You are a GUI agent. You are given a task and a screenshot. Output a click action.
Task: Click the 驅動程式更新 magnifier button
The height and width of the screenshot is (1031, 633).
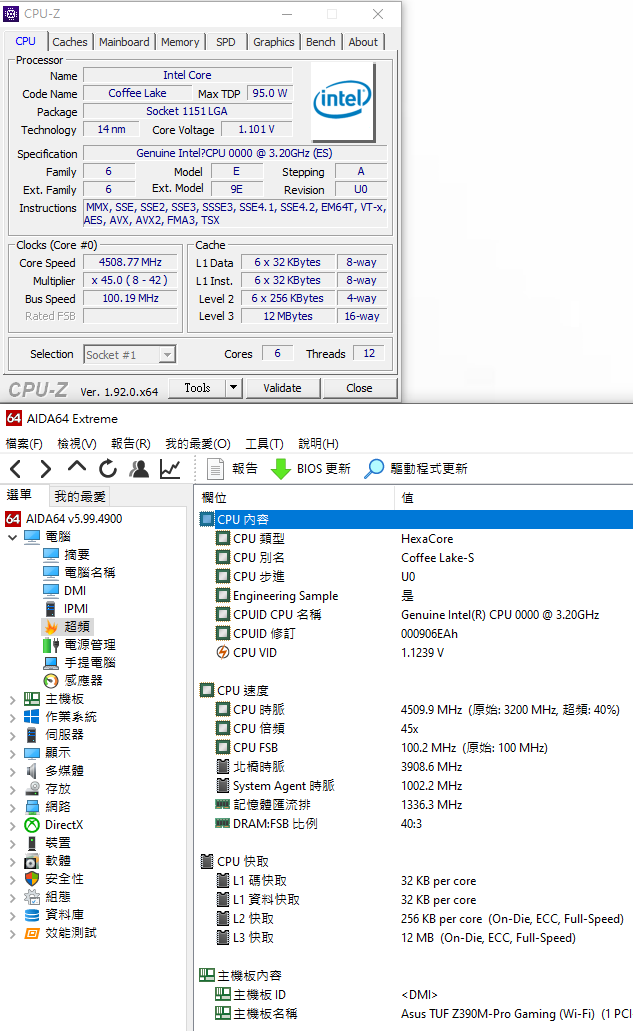tap(416, 469)
